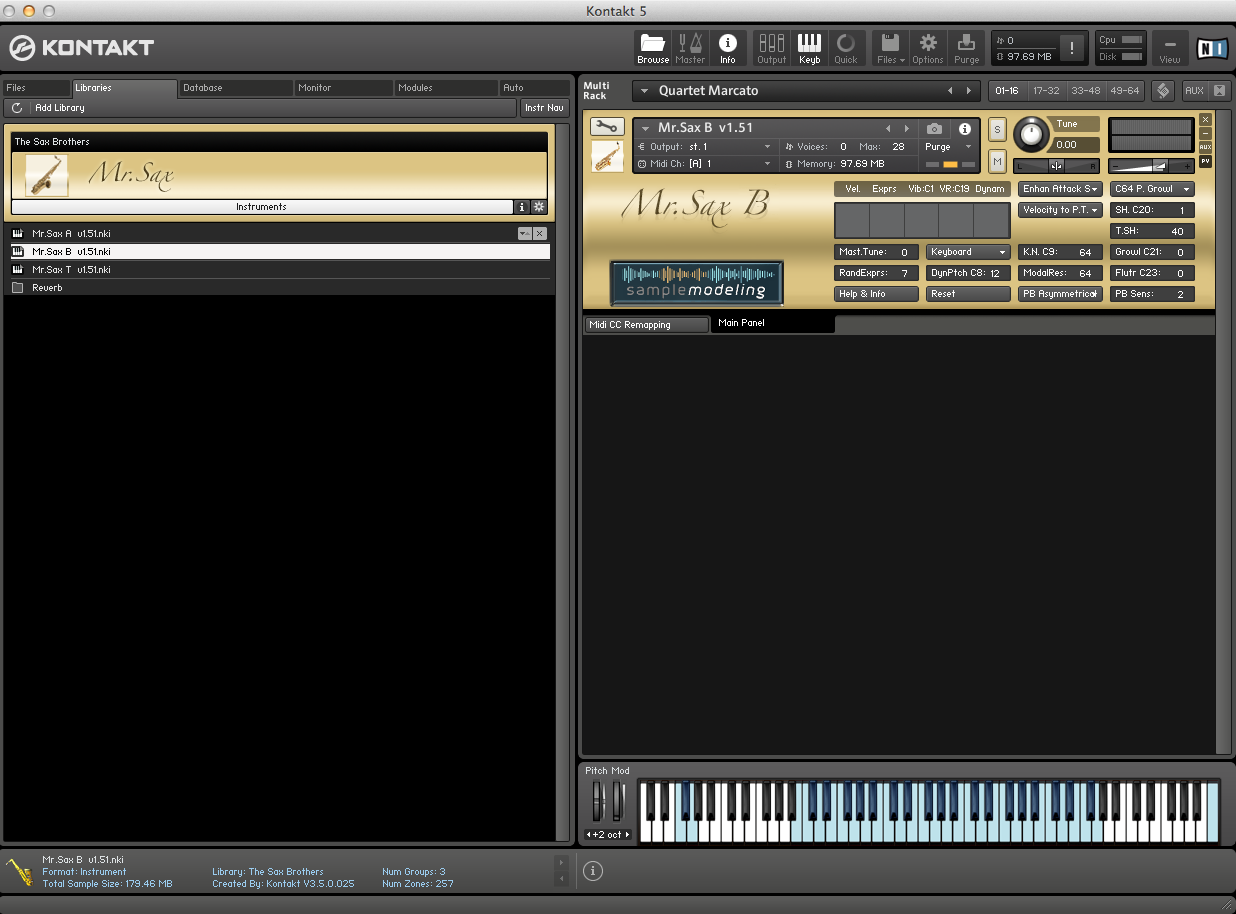
Task: Show the Output mixer icon
Action: [771, 47]
